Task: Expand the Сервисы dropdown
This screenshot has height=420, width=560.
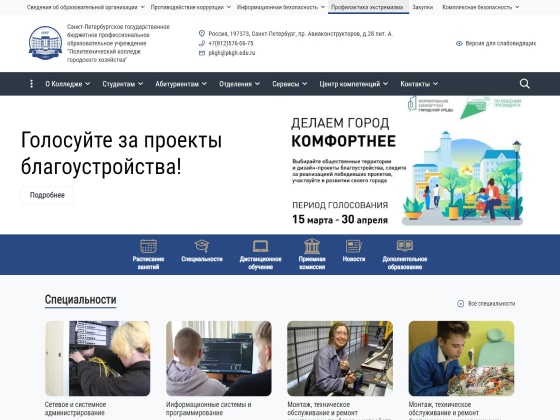Action: click(289, 84)
